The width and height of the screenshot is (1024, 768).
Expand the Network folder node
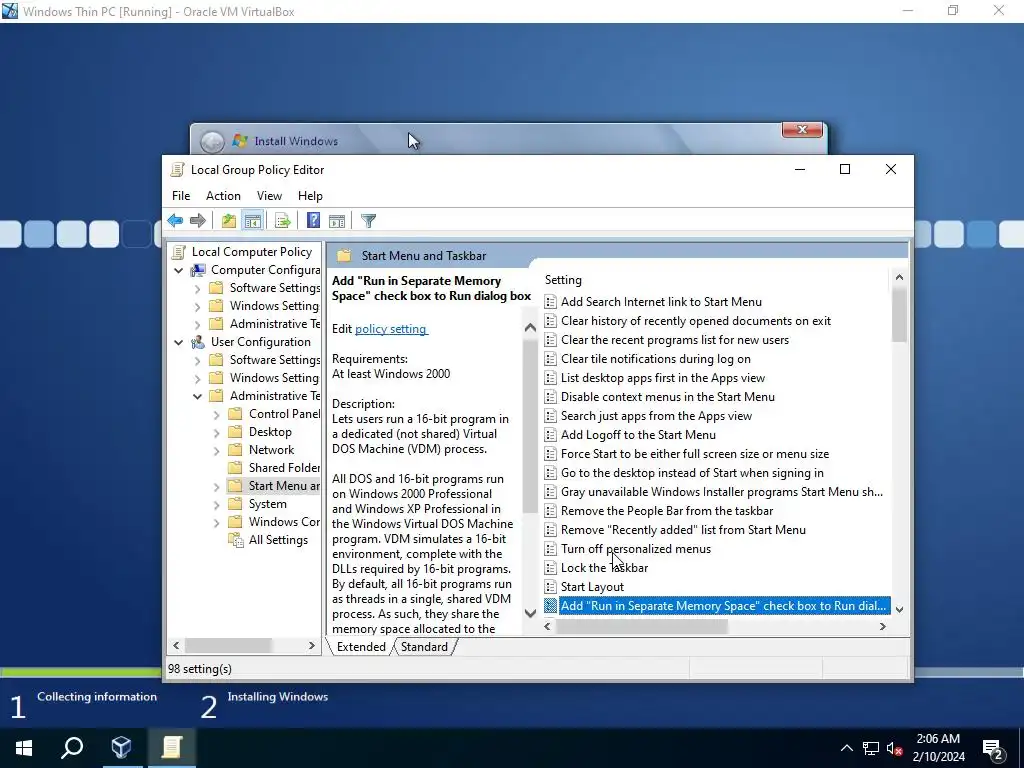pos(216,450)
